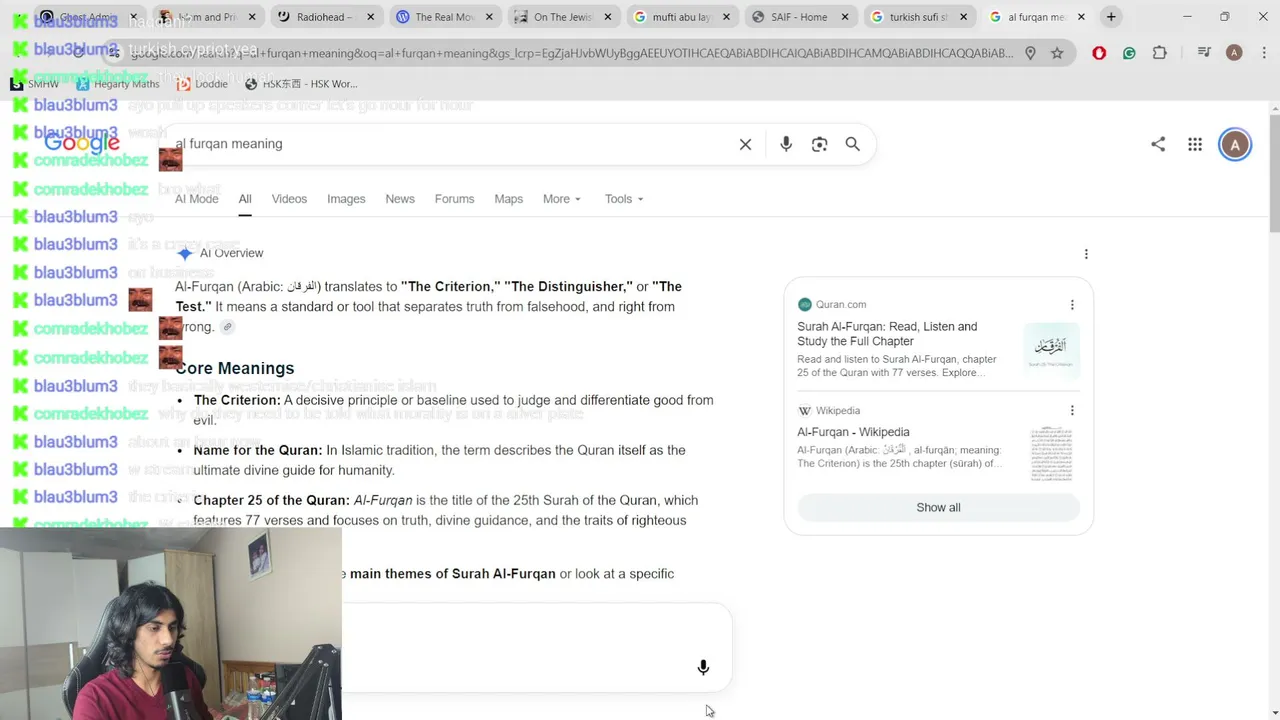The image size is (1280, 720).
Task: Close the Radiohead tab
Action: point(370,17)
